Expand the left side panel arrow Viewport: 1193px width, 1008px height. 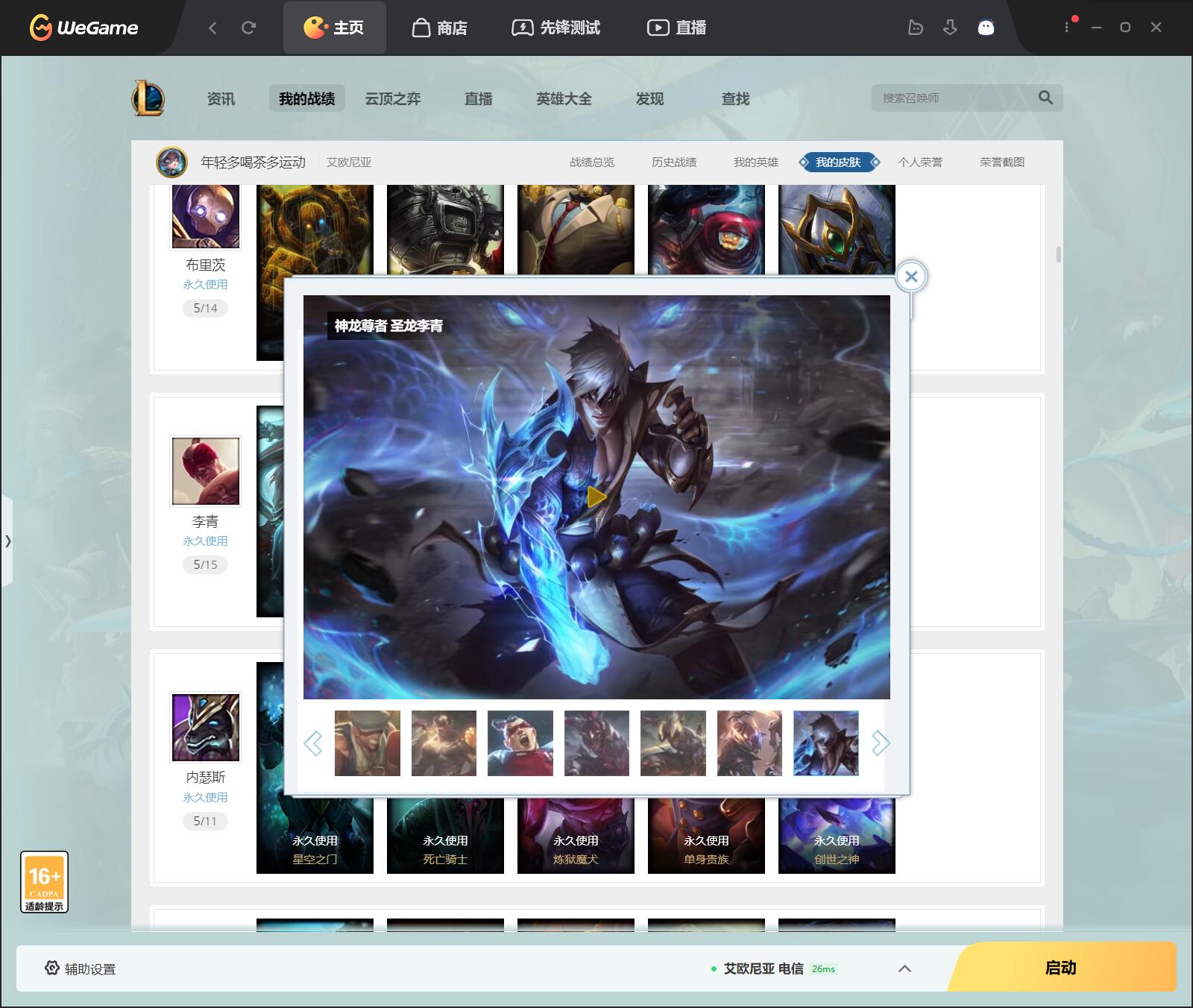pos(7,541)
